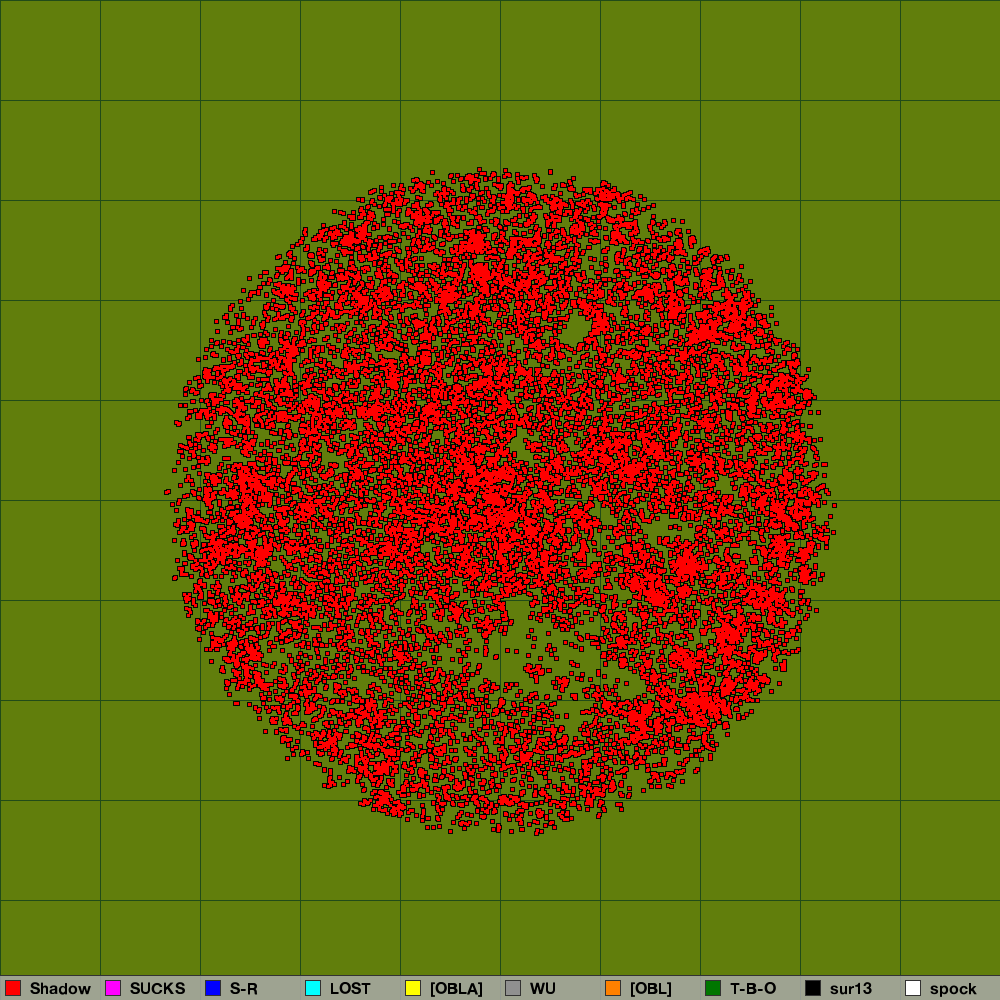
Task: Click the red Shadow color swatch
Action: point(13,988)
